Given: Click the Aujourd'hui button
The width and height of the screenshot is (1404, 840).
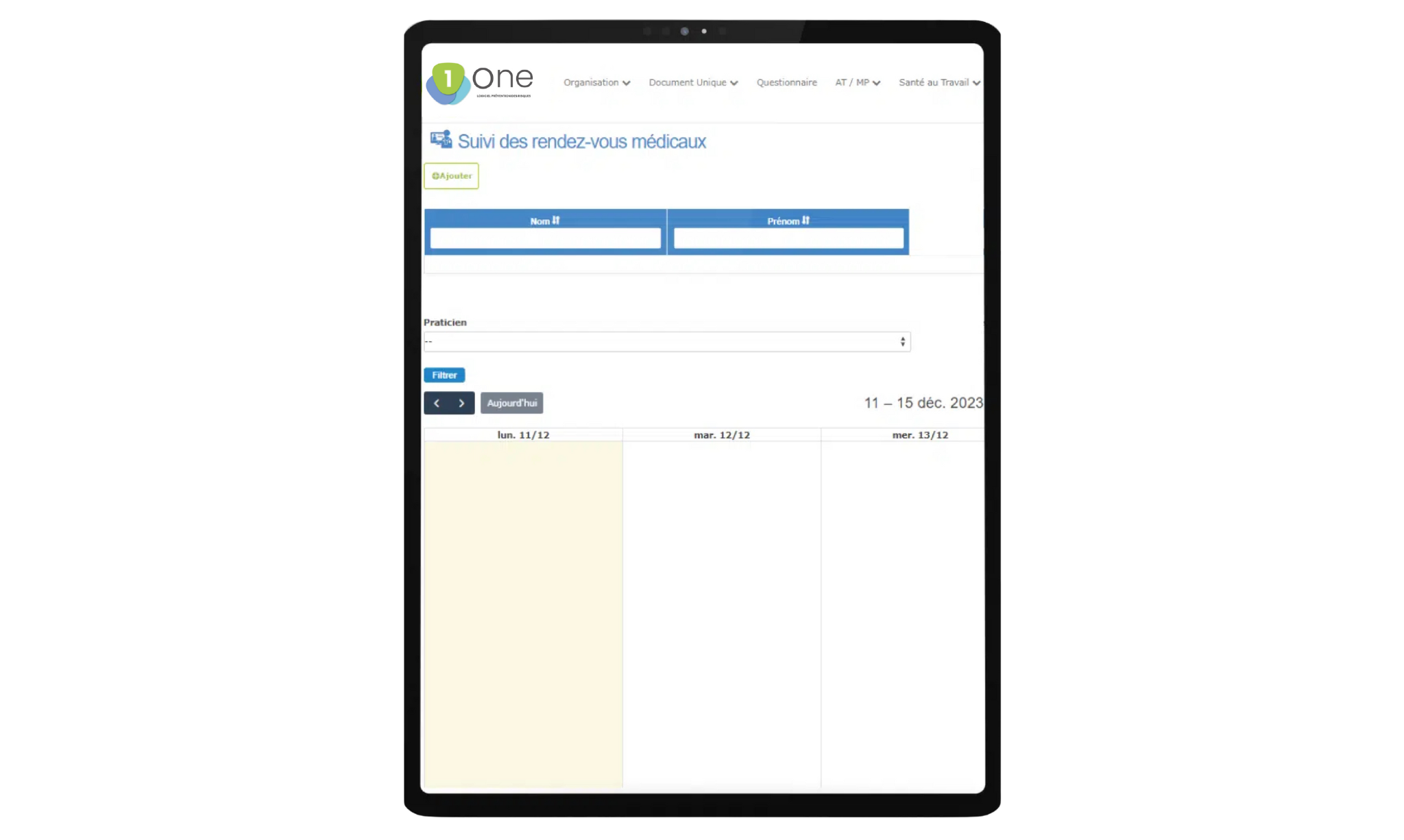Looking at the screenshot, I should (512, 402).
